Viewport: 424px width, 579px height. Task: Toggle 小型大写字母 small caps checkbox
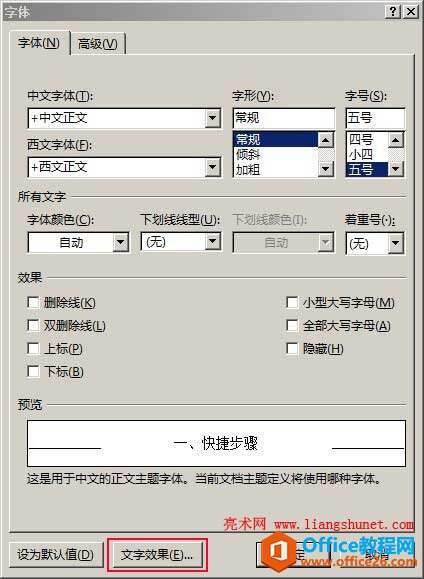pyautogui.click(x=292, y=303)
